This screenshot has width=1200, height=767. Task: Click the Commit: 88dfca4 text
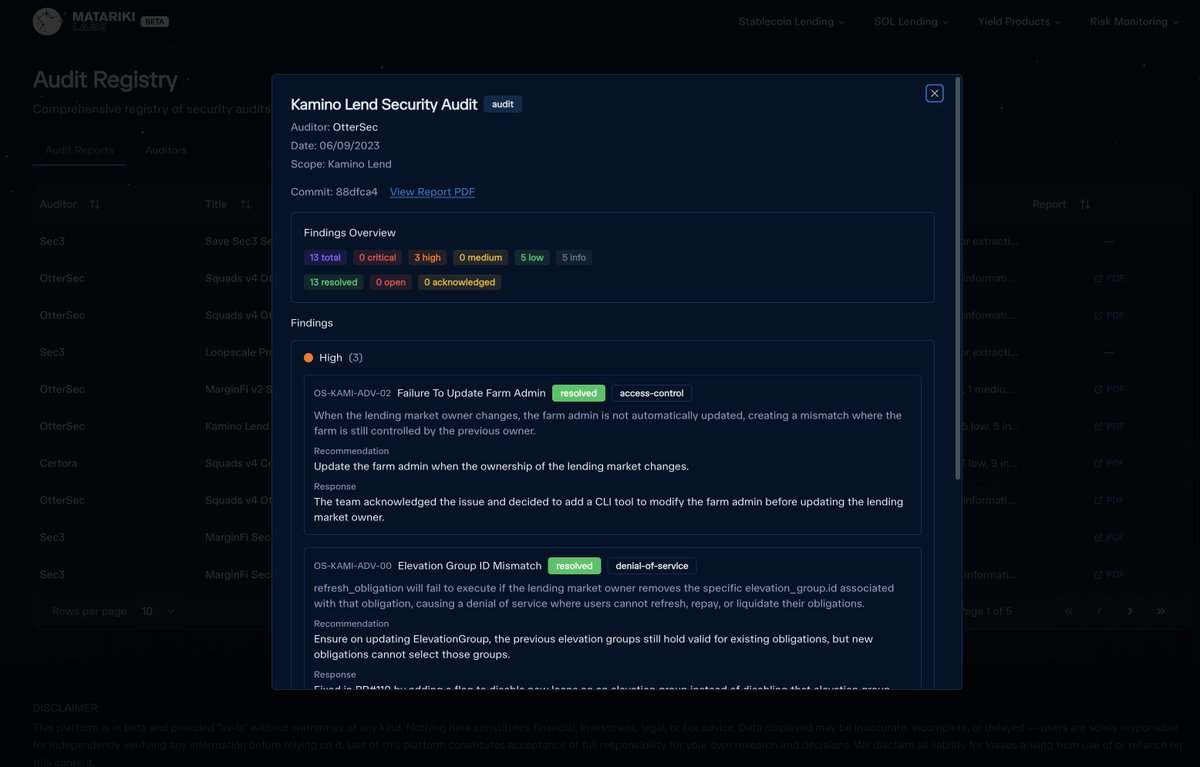tap(334, 192)
